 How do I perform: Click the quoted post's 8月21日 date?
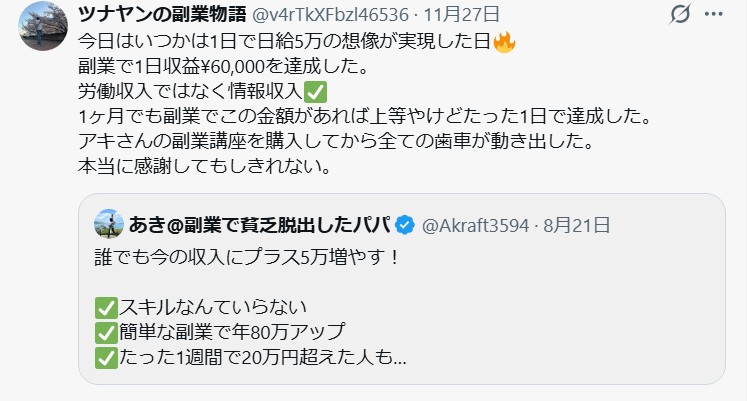point(576,225)
